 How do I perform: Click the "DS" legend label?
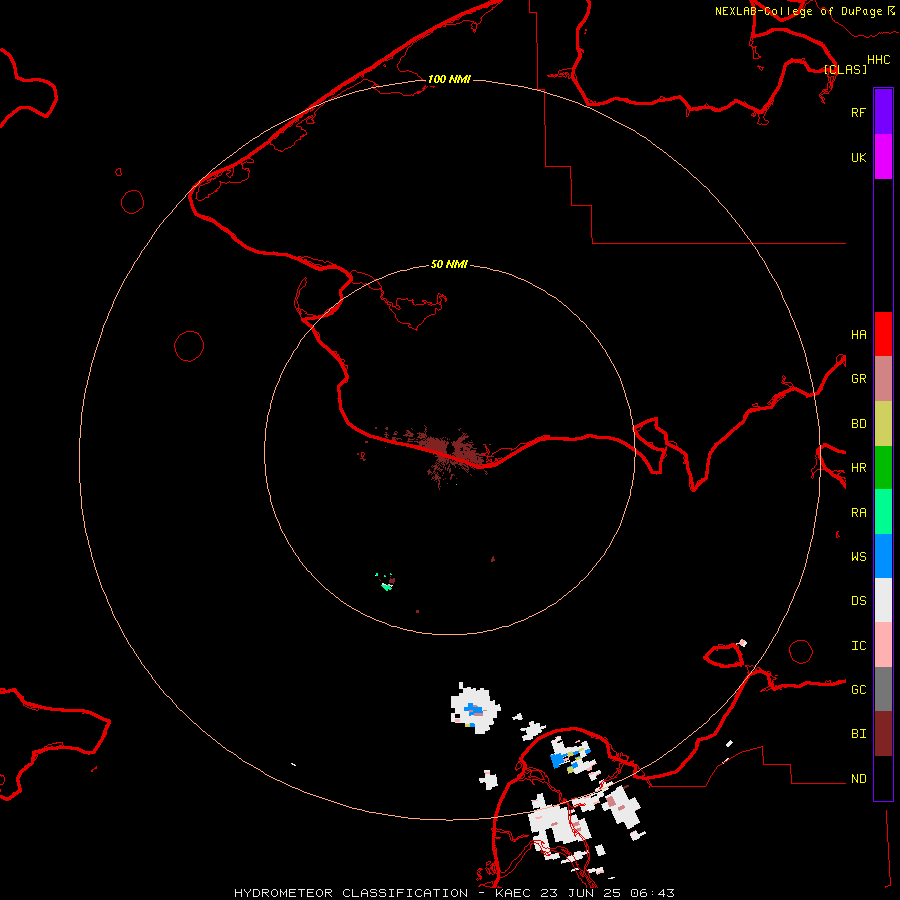coord(858,601)
